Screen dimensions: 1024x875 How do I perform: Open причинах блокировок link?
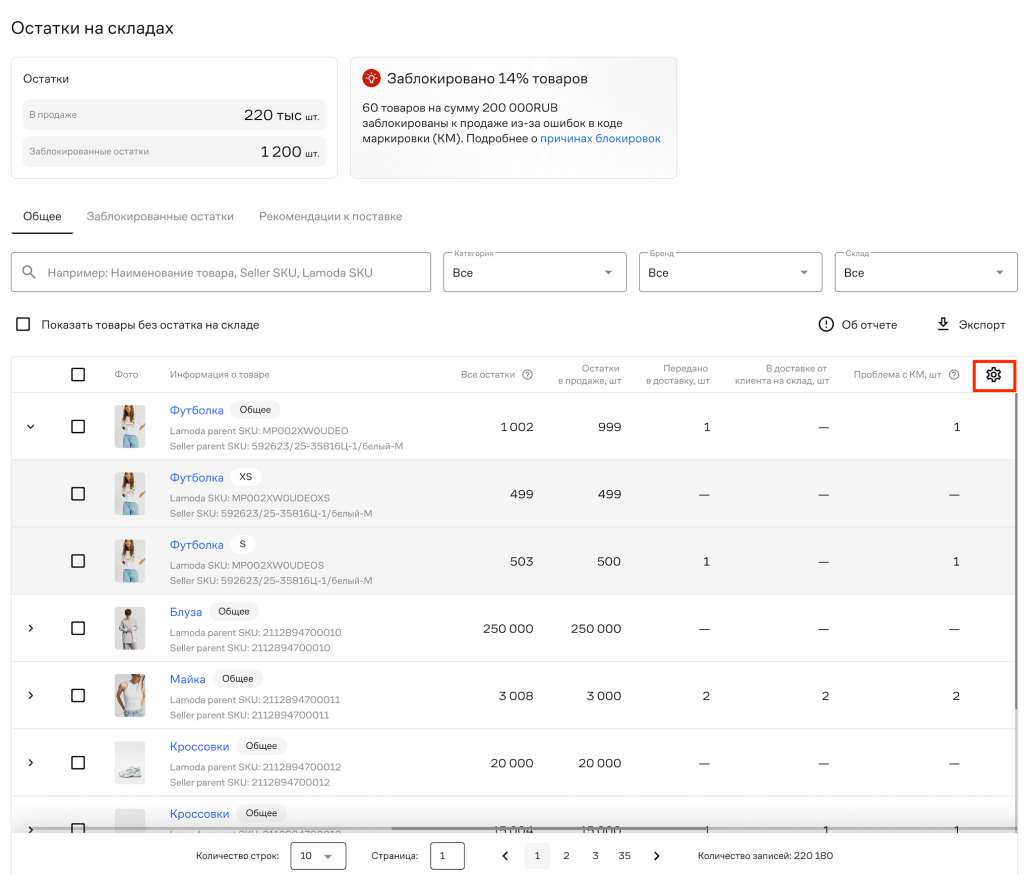pos(600,138)
